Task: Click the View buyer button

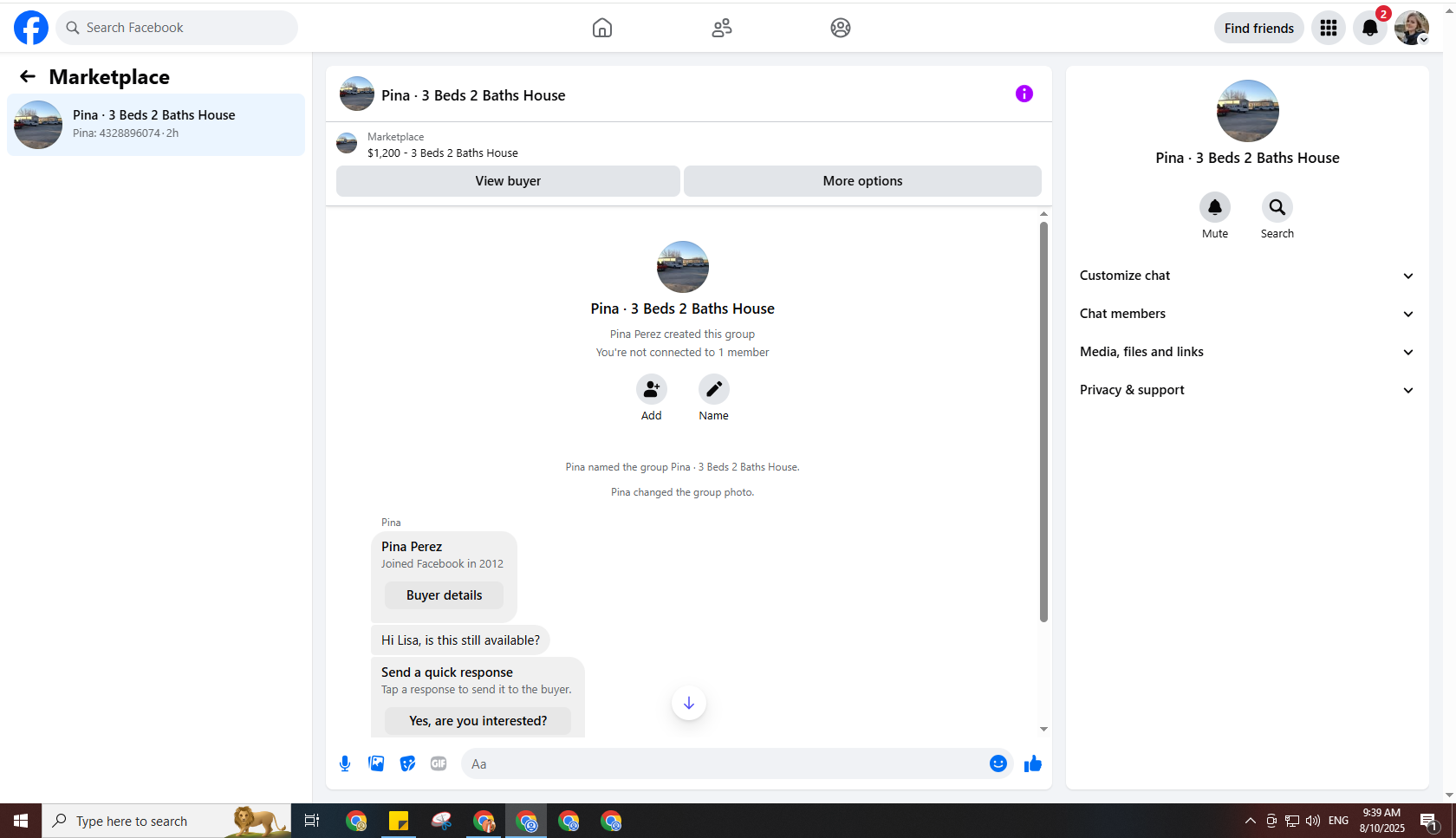Action: (508, 181)
